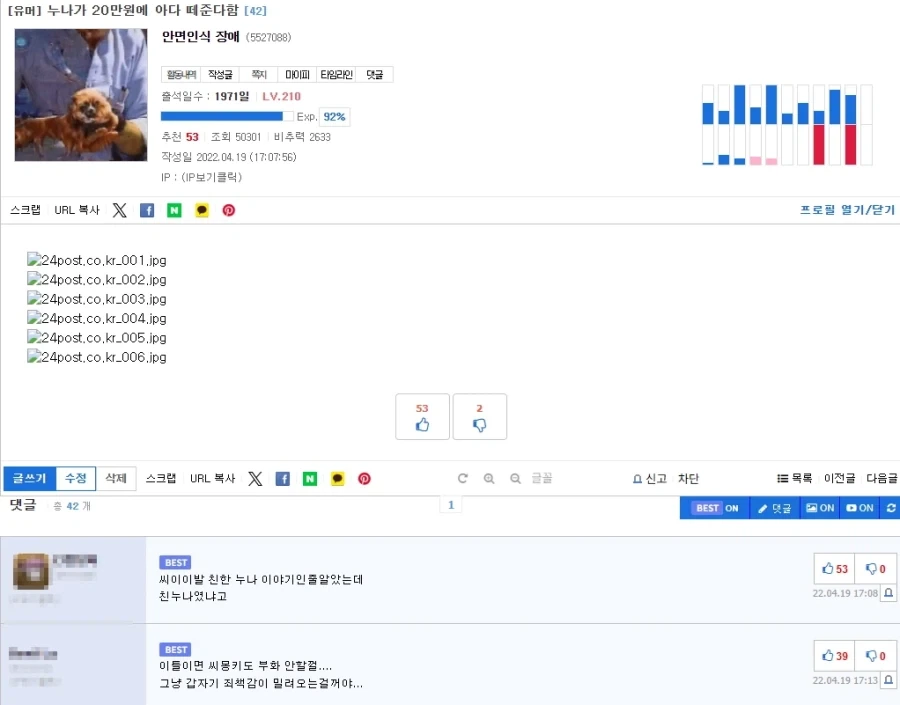Image resolution: width=900 pixels, height=705 pixels.
Task: Share to Facebook from top share bar
Action: pos(147,210)
